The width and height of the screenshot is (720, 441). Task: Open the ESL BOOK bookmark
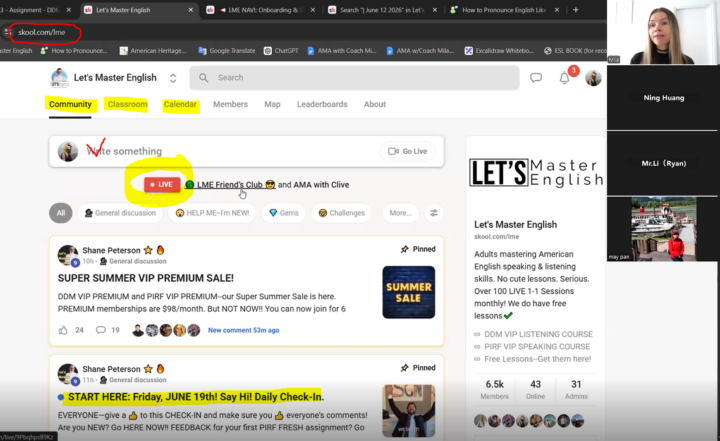click(575, 51)
